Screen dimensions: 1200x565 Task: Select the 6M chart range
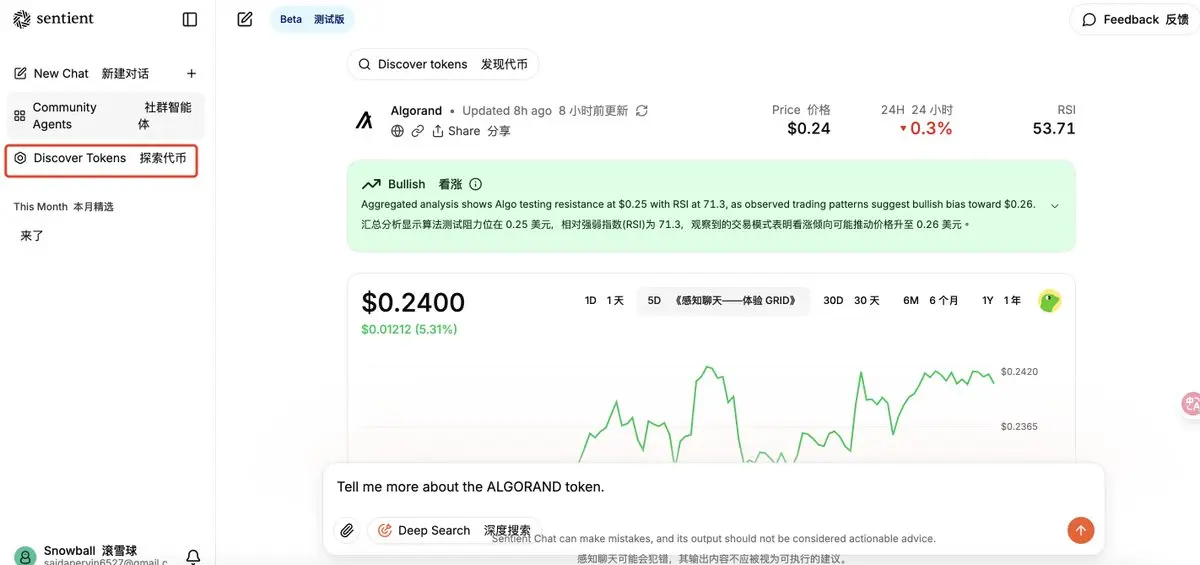coord(930,300)
